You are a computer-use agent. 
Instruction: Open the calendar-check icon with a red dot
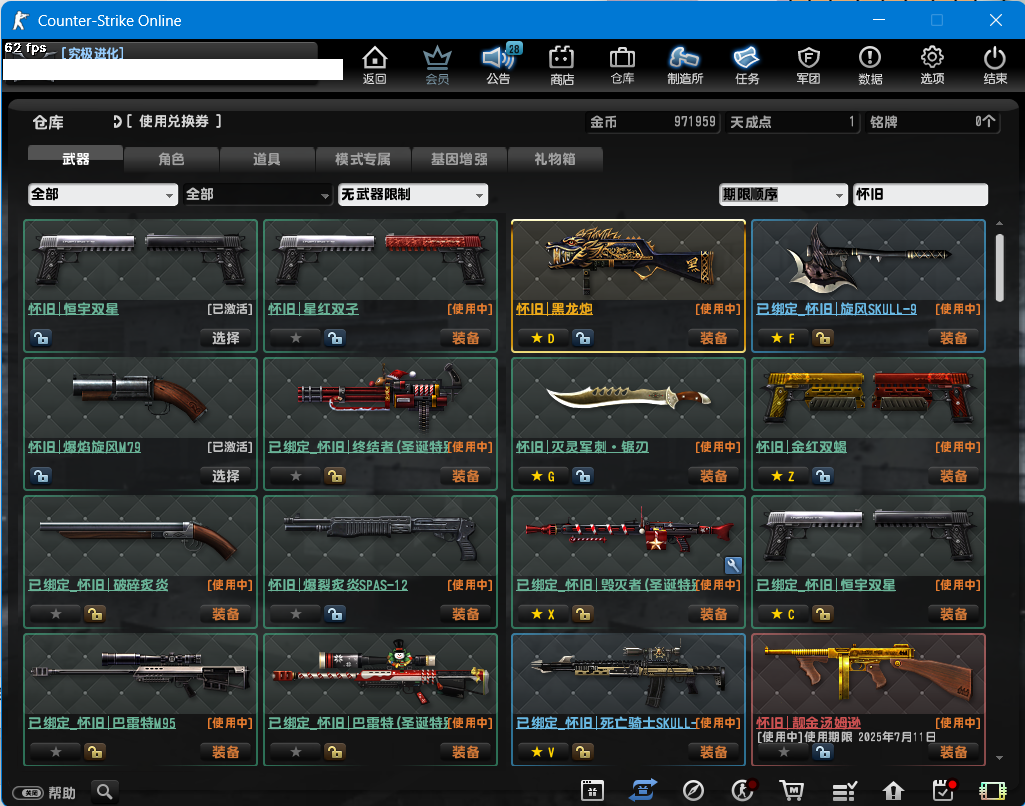tap(943, 790)
